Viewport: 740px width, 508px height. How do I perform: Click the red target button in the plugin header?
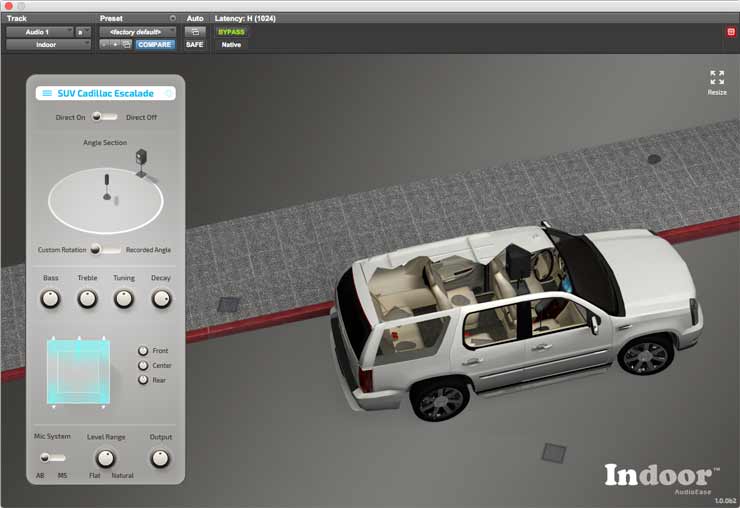tap(731, 32)
